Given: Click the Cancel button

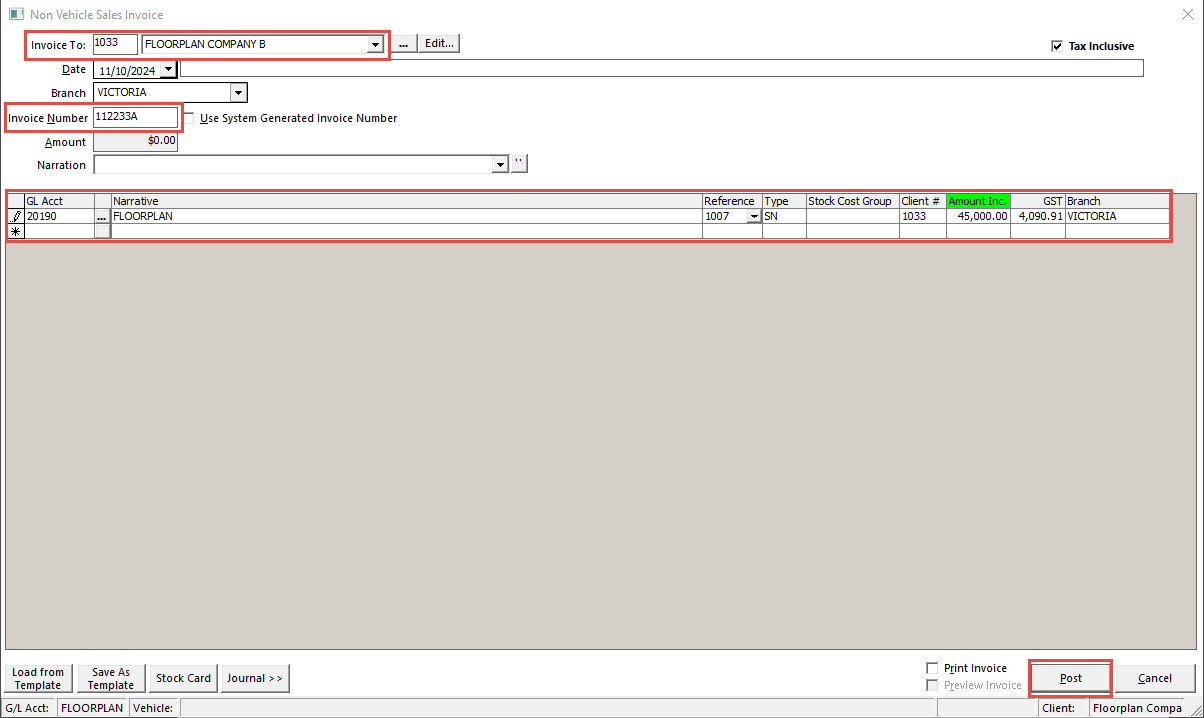Looking at the screenshot, I should click(x=1155, y=678).
